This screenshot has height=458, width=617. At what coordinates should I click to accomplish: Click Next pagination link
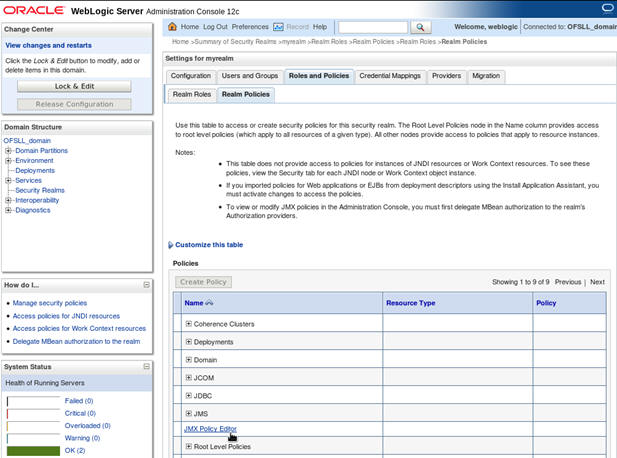point(597,282)
